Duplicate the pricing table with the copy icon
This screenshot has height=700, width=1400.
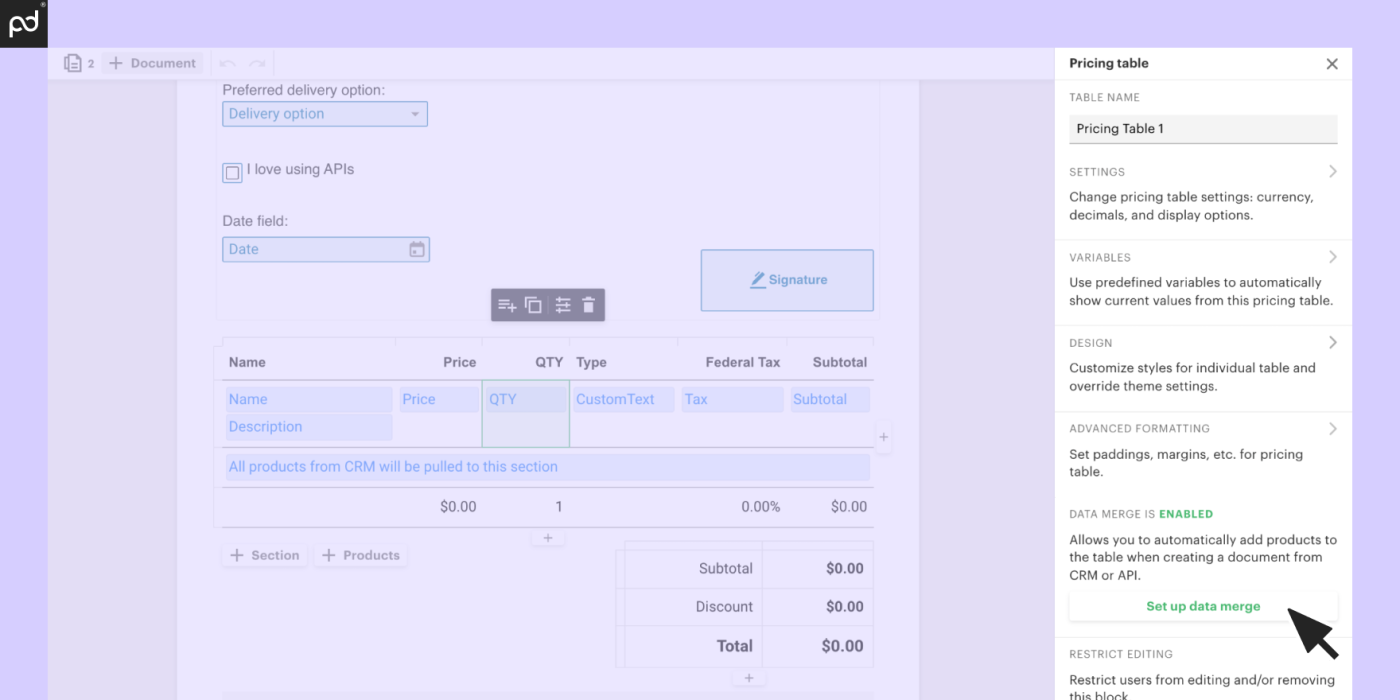click(533, 305)
